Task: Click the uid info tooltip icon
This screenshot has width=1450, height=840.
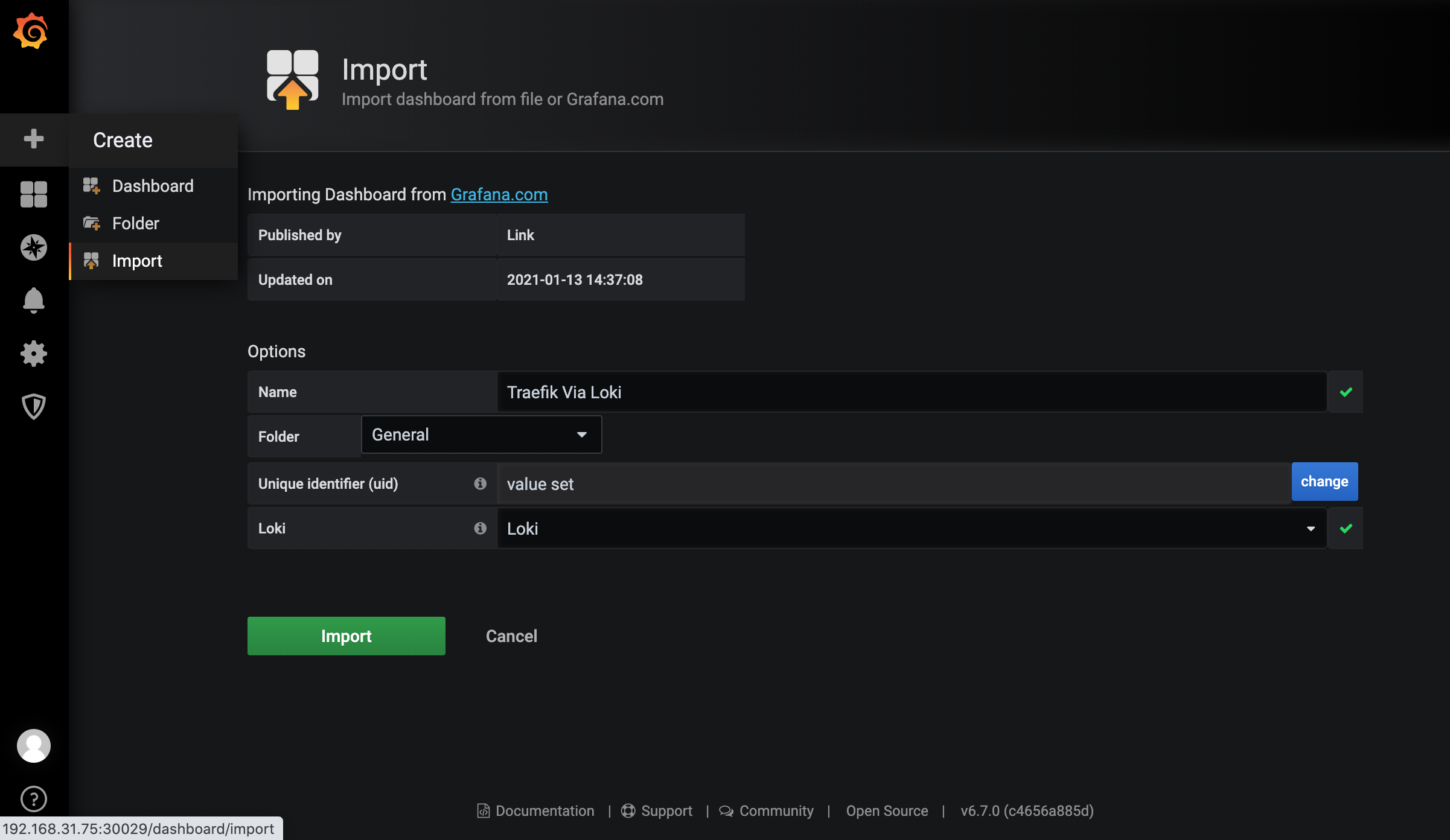Action: tap(480, 483)
